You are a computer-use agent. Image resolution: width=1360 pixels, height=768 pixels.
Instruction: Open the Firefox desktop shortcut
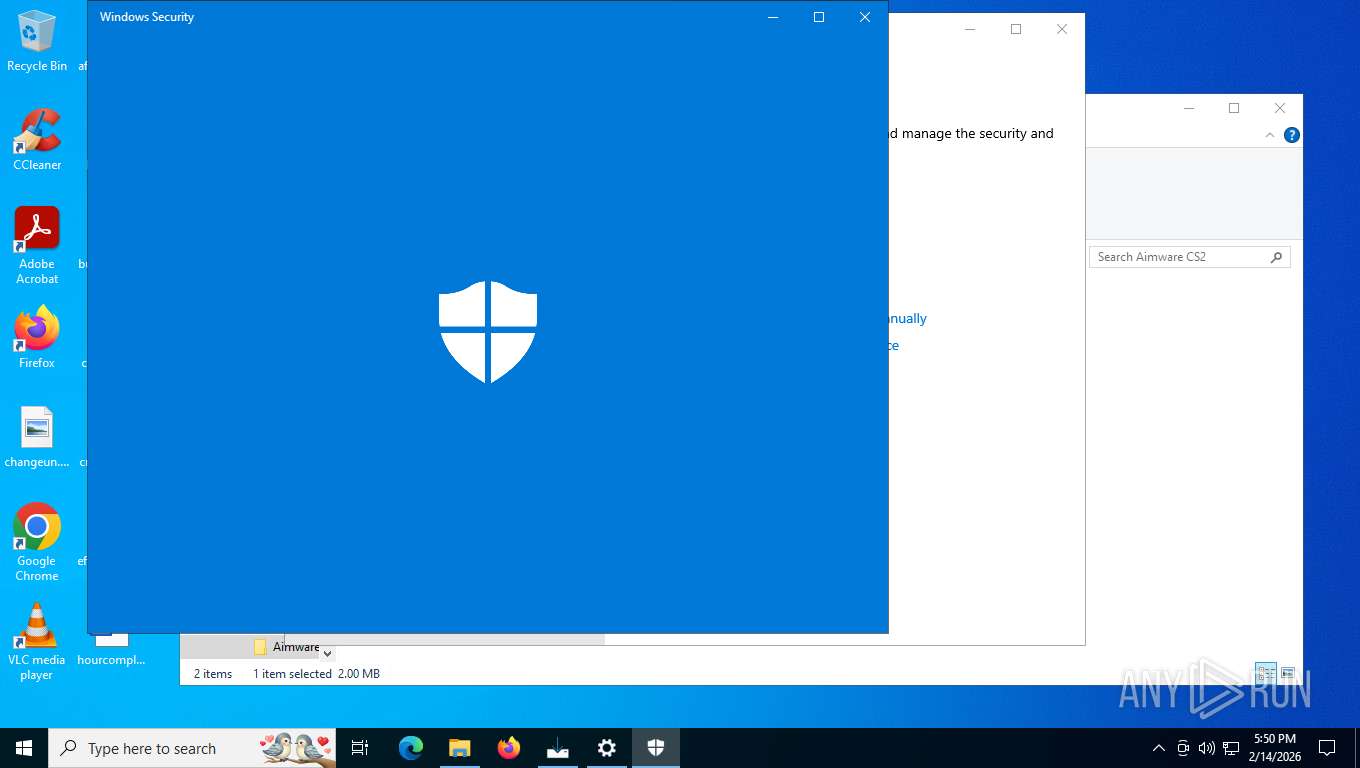click(x=37, y=339)
